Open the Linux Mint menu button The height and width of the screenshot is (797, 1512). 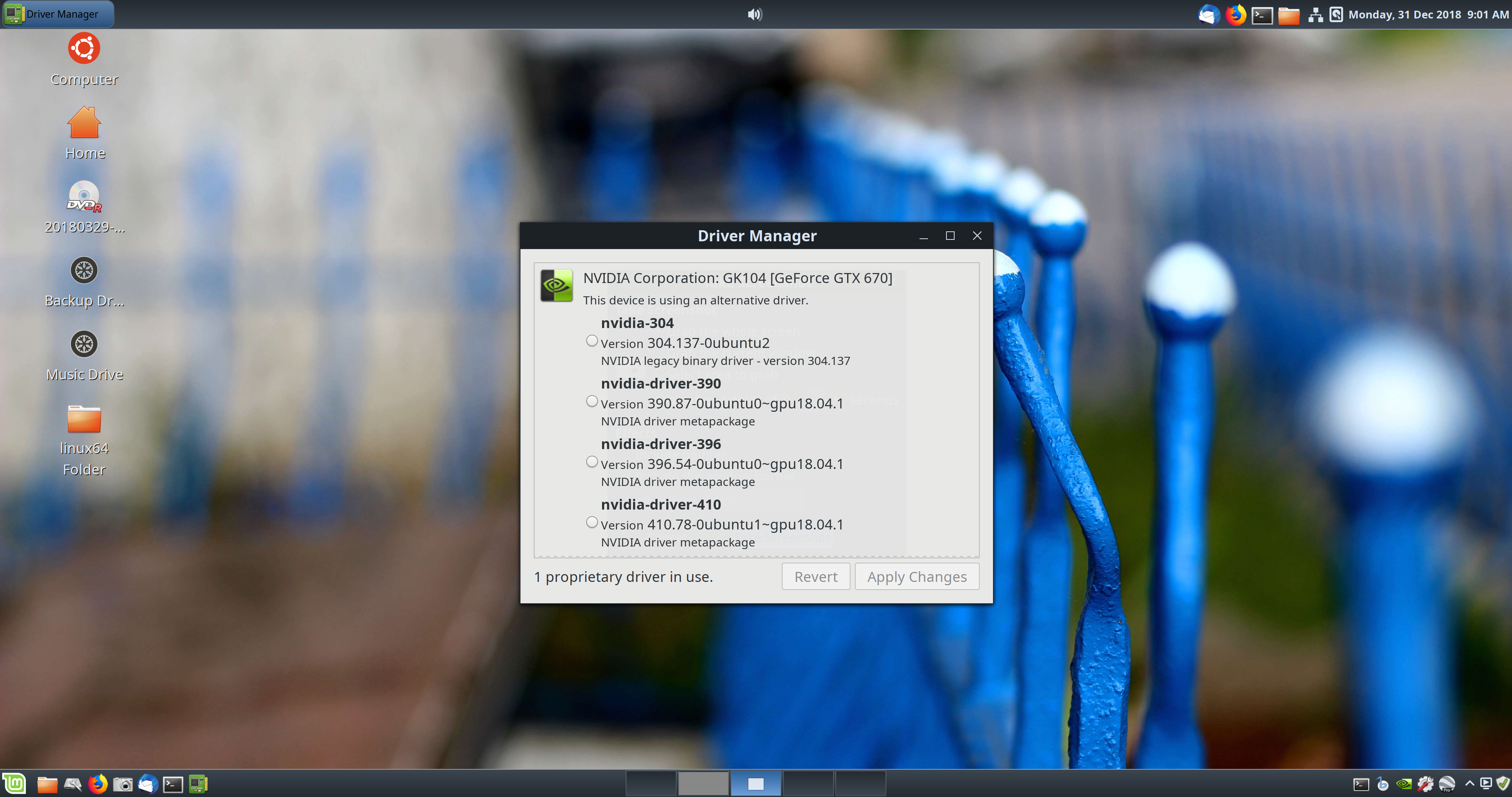pyautogui.click(x=14, y=784)
